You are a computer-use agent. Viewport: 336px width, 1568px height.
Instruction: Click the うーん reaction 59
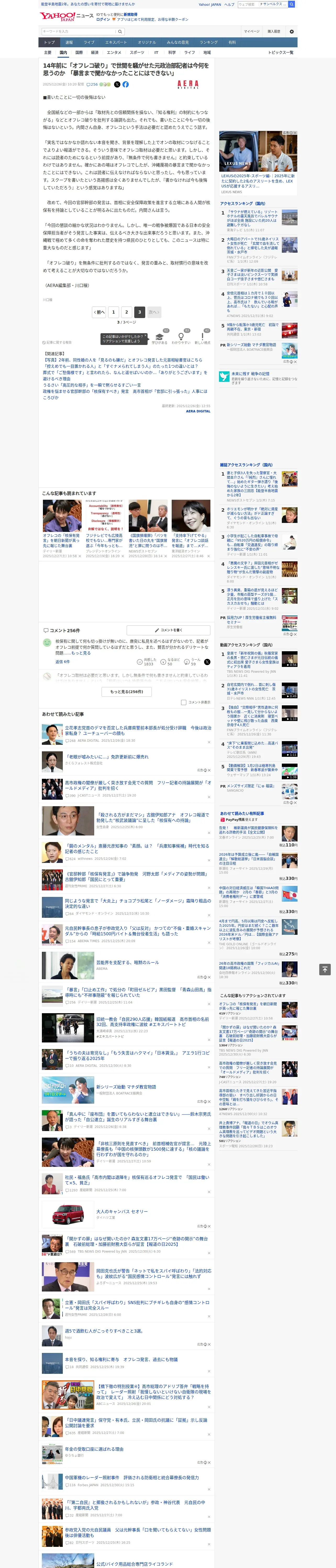pos(193,662)
